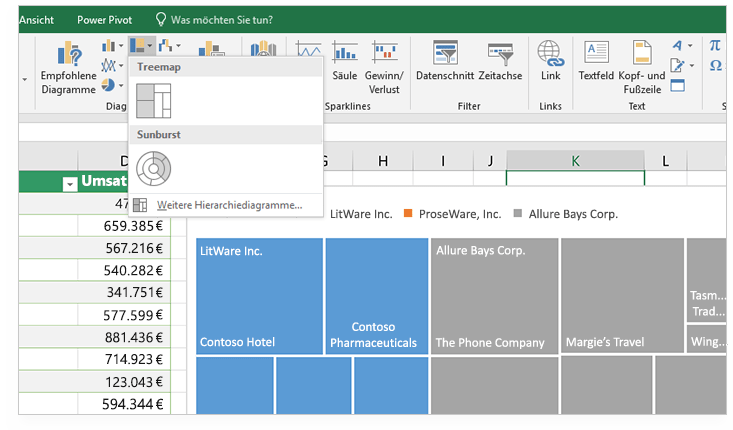Click the PivotChart icon
Screen dimensions: 733x430
pyautogui.click(x=212, y=49)
